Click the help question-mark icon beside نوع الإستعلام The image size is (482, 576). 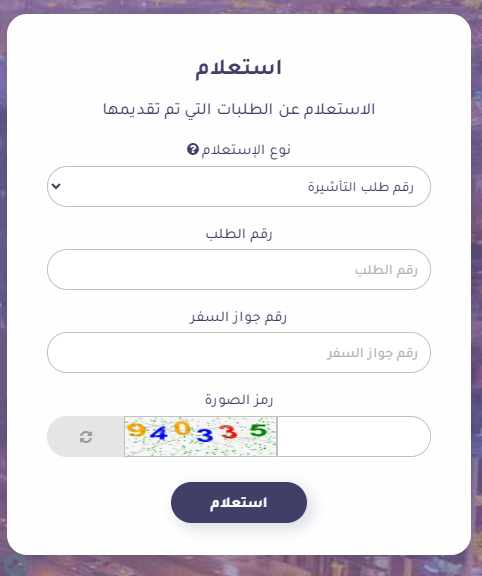[193, 150]
